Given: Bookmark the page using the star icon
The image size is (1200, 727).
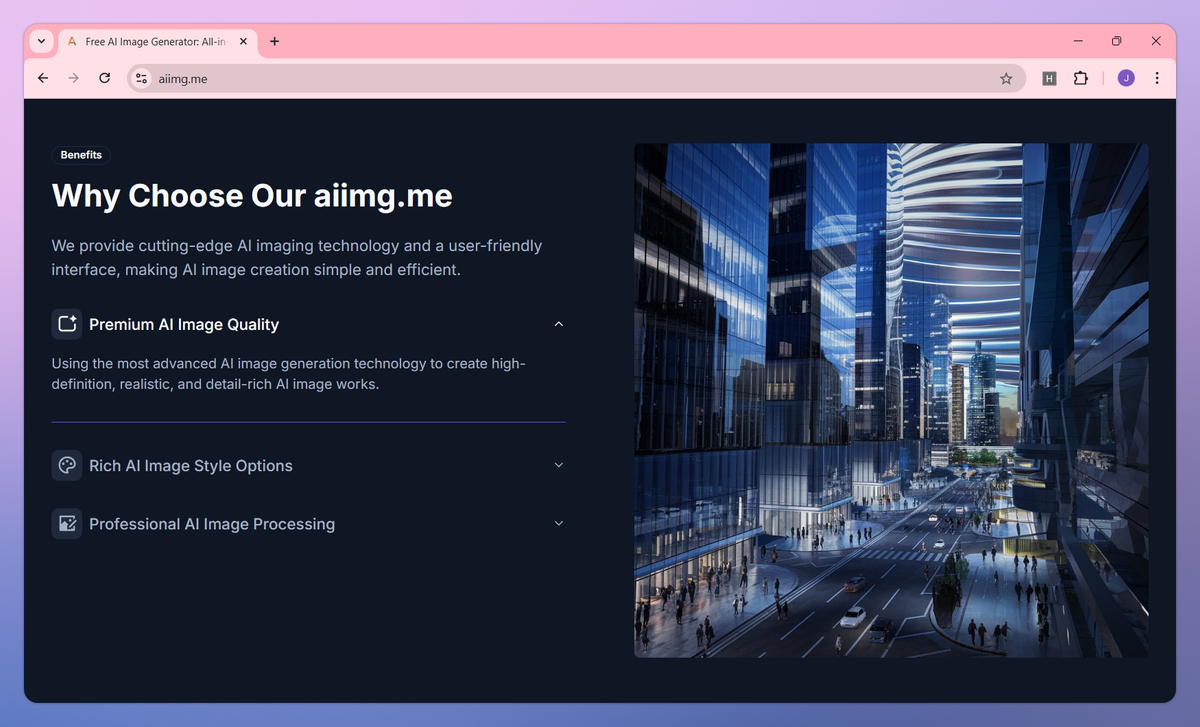Looking at the screenshot, I should coord(1006,77).
